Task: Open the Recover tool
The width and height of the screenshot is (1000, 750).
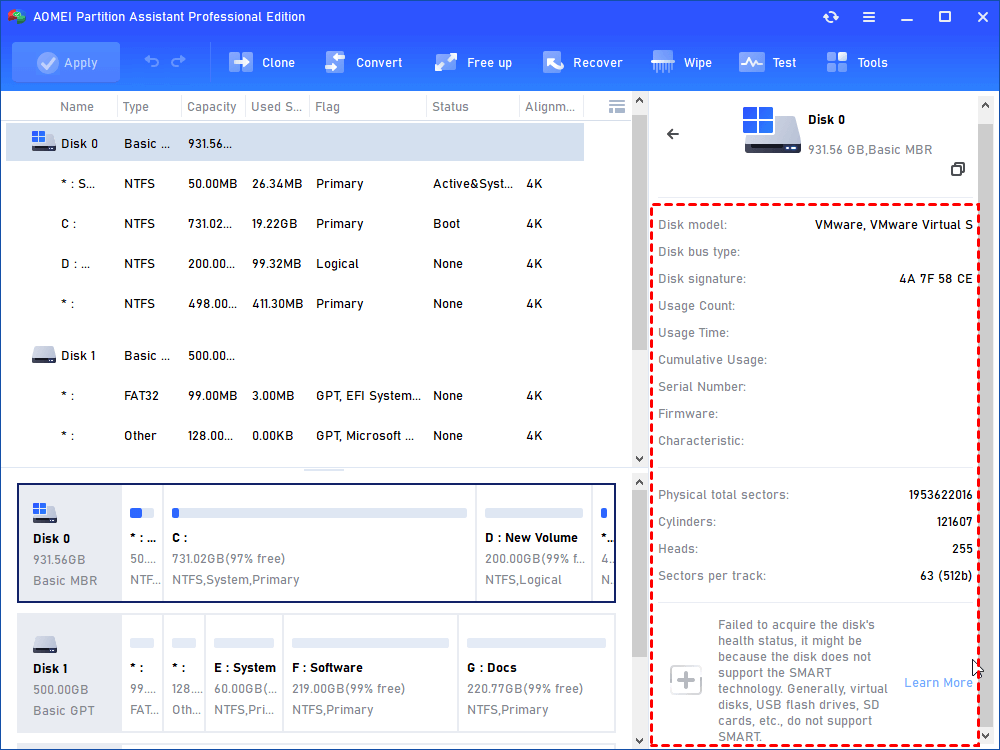Action: (x=582, y=62)
